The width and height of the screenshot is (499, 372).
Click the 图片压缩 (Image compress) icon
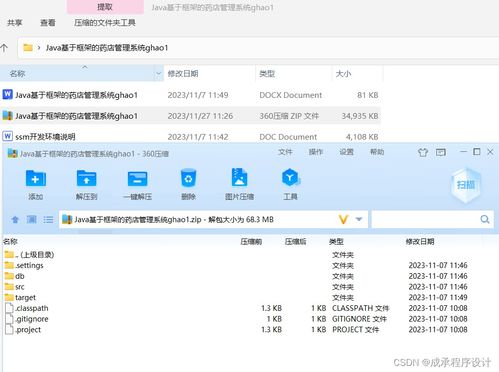[x=239, y=178]
